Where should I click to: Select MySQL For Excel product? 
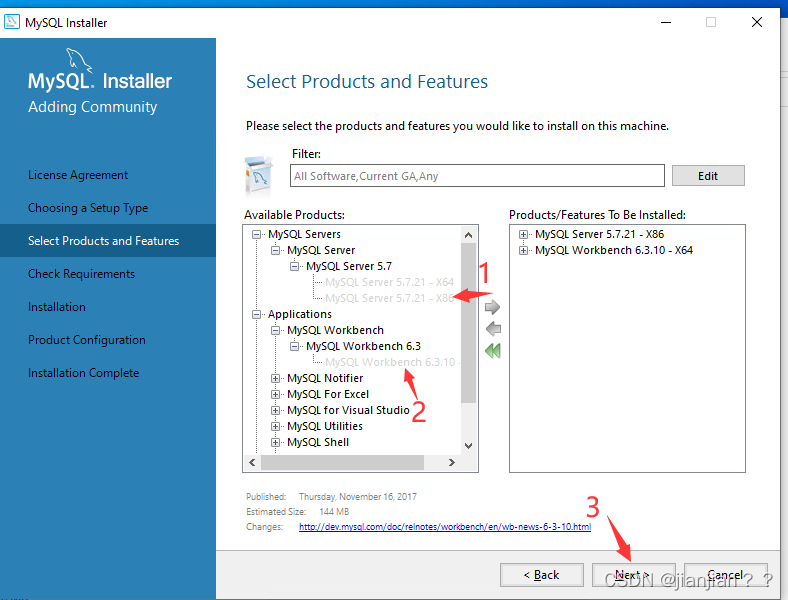[328, 394]
